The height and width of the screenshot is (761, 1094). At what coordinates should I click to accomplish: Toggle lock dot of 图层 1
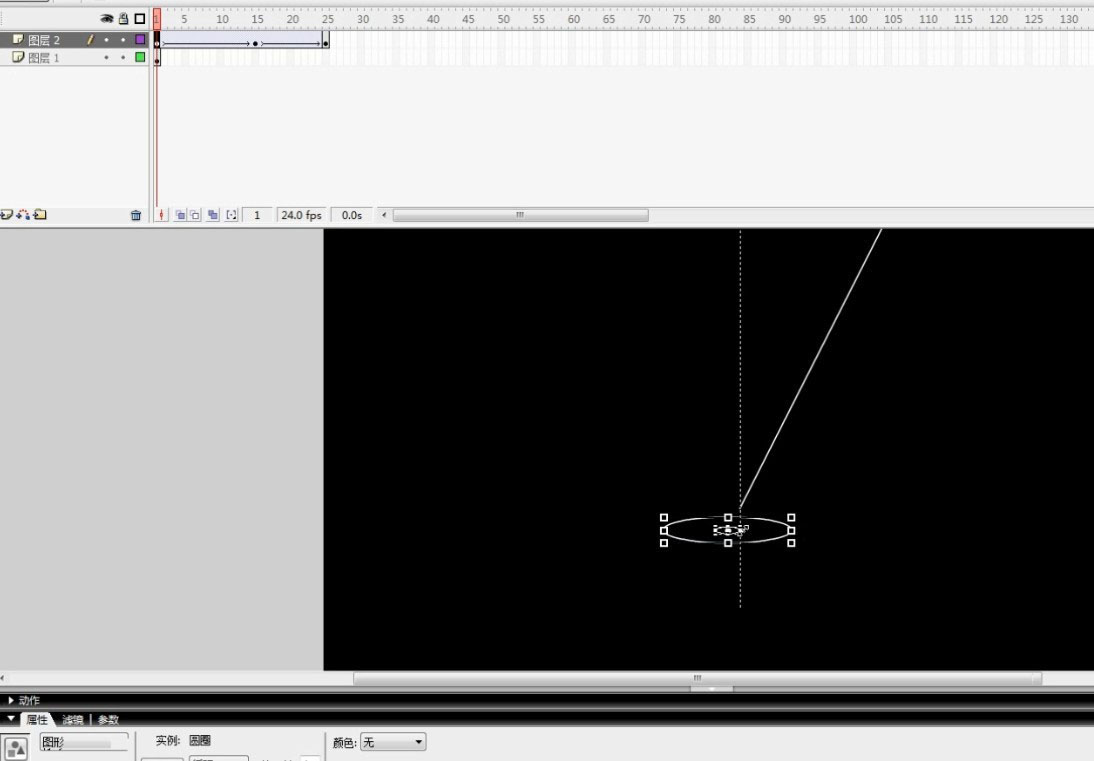[x=123, y=58]
